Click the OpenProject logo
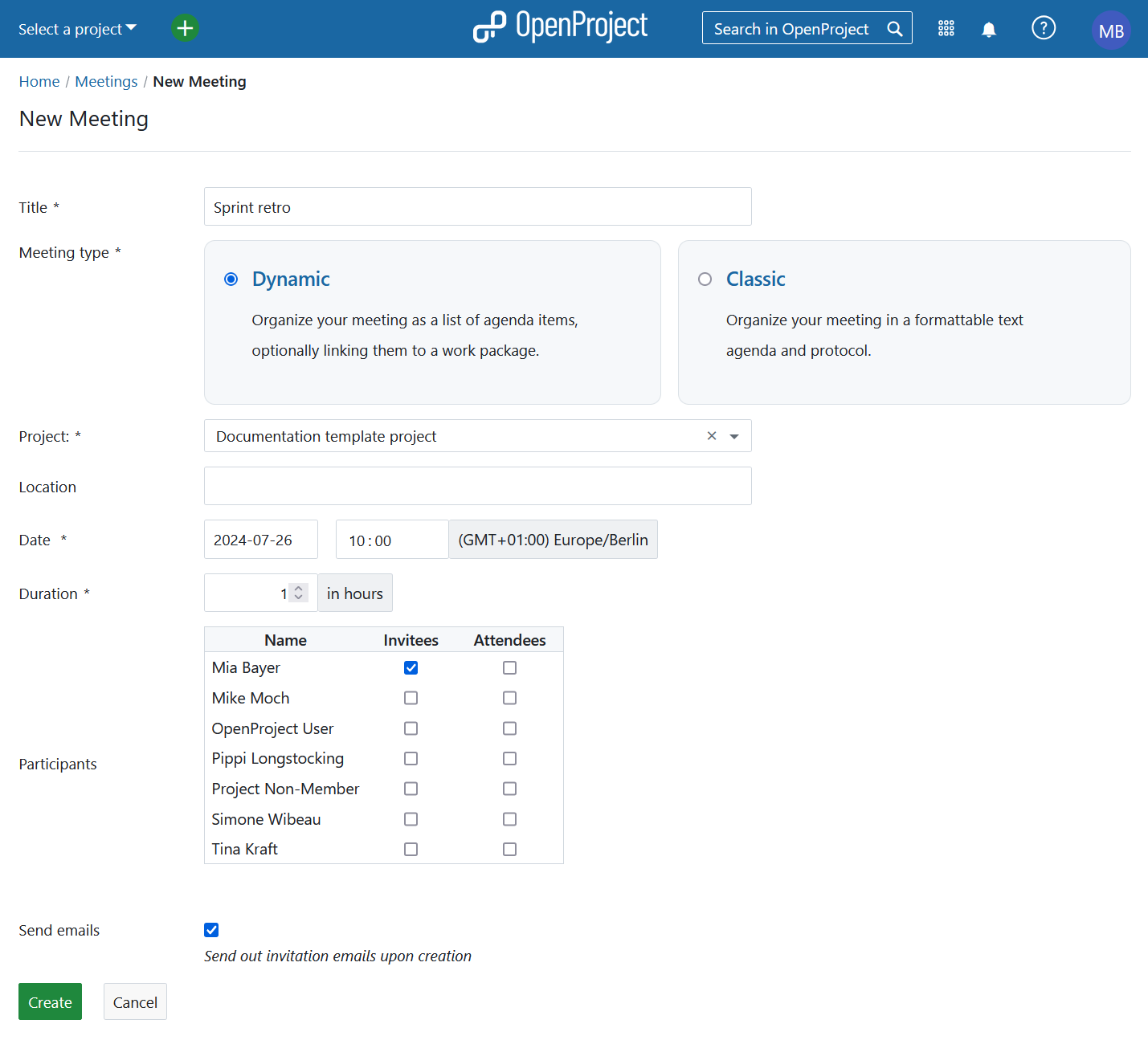Screen dimensions: 1148x1044 560,27
